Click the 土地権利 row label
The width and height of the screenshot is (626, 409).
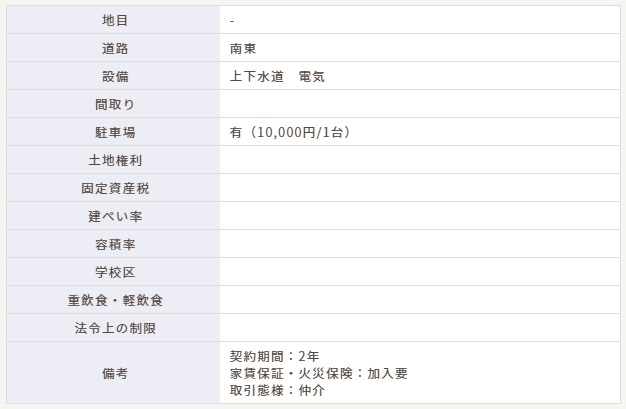[115, 160]
